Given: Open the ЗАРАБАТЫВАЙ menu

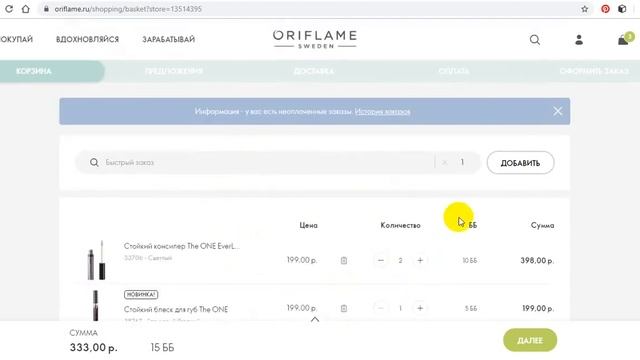Looking at the screenshot, I should 169,39.
